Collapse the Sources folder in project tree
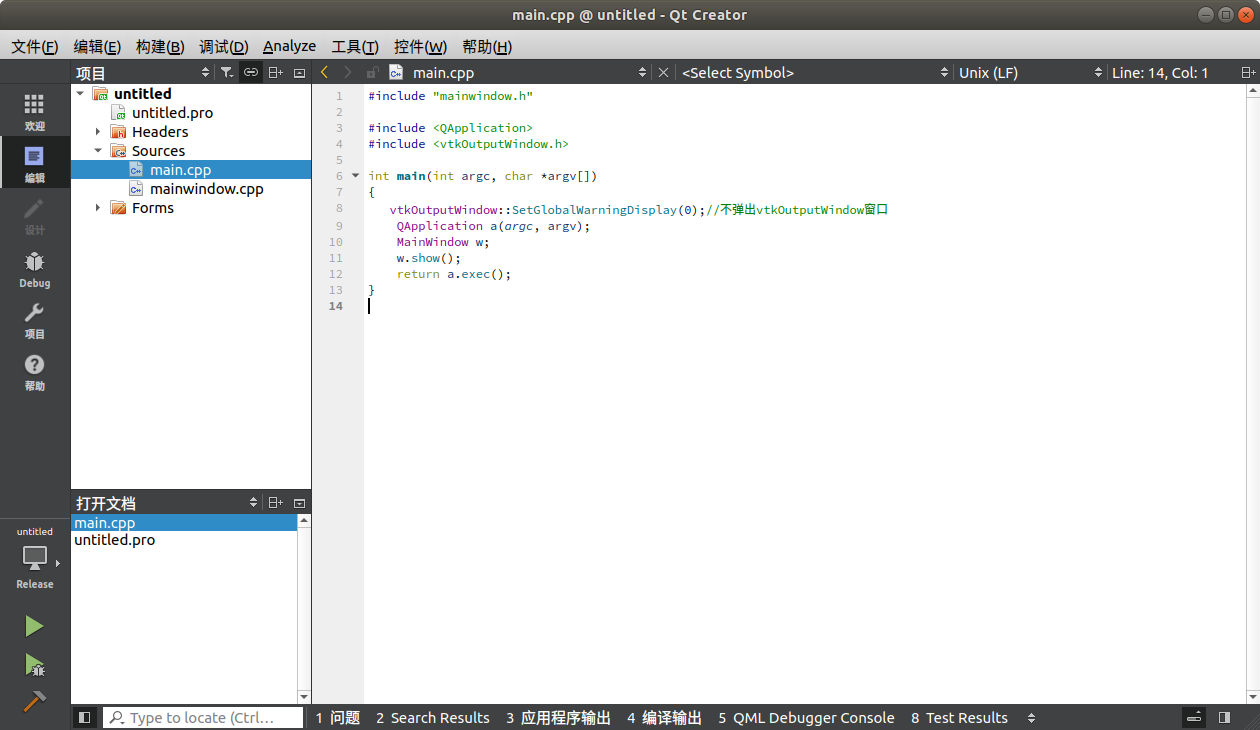This screenshot has width=1260, height=730. [x=98, y=150]
